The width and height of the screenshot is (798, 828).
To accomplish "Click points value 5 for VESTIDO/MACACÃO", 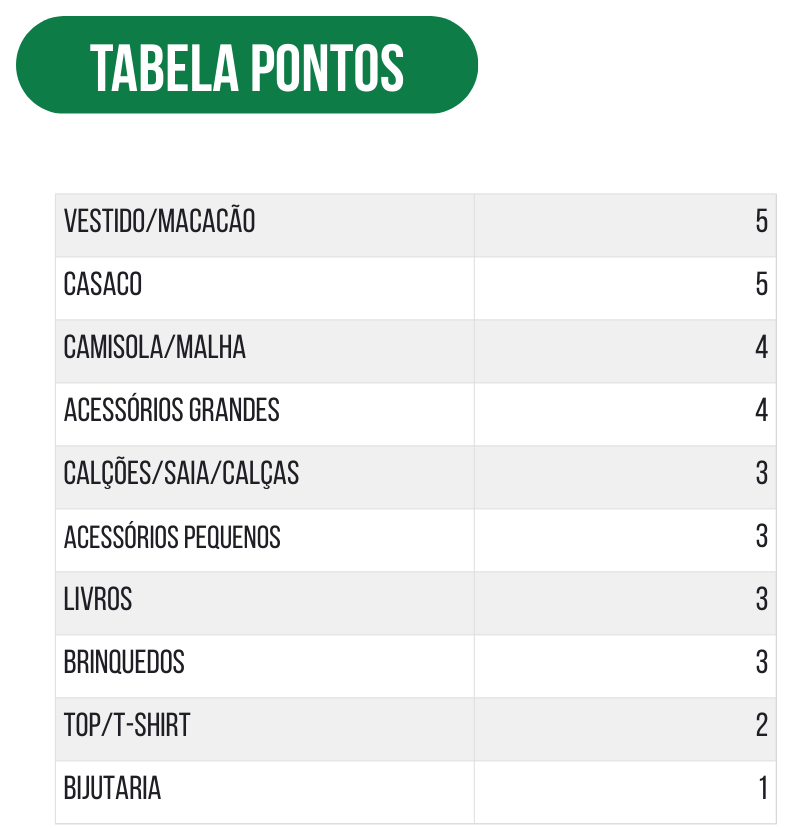I will pos(761,221).
